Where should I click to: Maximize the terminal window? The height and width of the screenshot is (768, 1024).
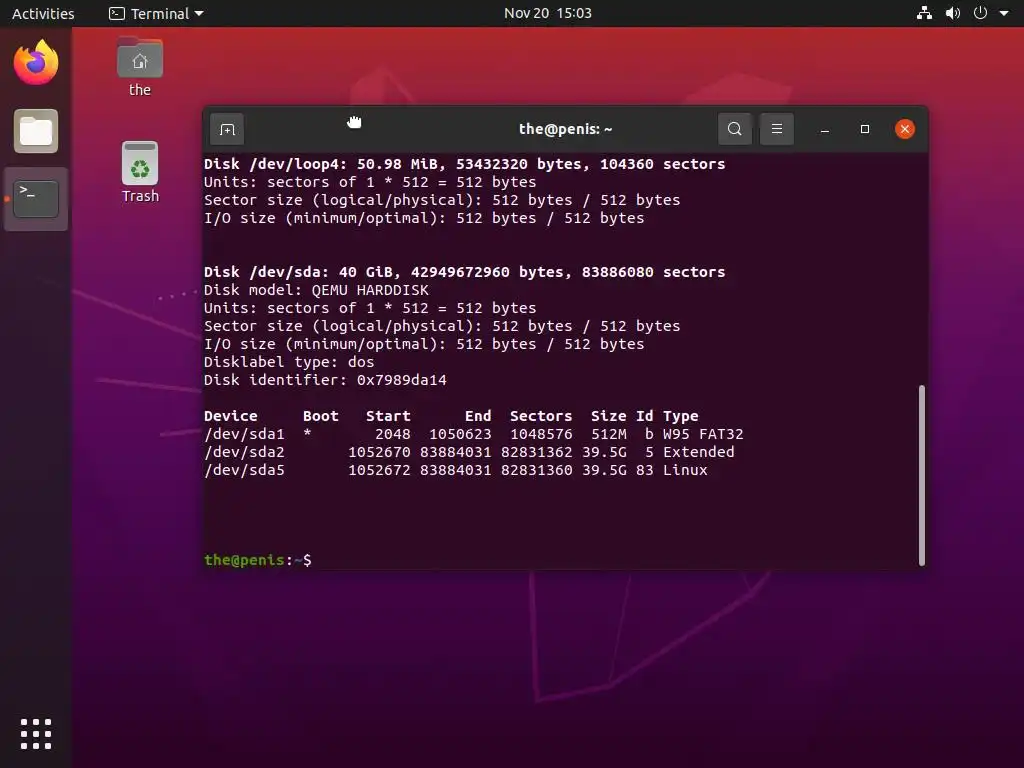pyautogui.click(x=865, y=129)
